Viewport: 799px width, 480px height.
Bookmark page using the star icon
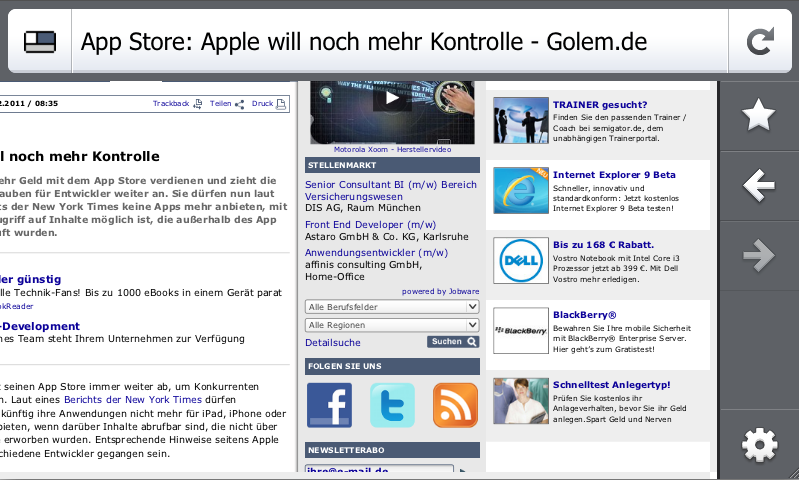[759, 115]
